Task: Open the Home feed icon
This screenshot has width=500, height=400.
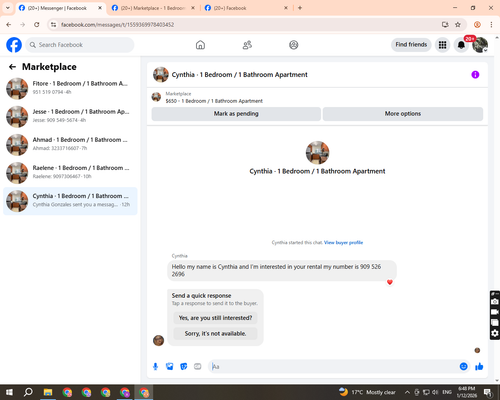Action: pyautogui.click(x=200, y=45)
